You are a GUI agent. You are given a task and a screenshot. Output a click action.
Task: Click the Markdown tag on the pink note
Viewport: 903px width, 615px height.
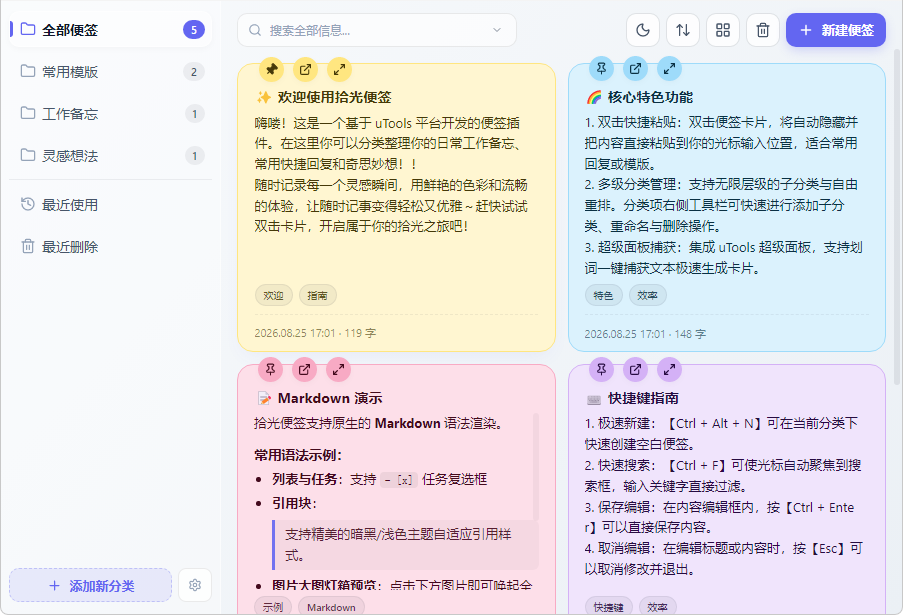(331, 607)
